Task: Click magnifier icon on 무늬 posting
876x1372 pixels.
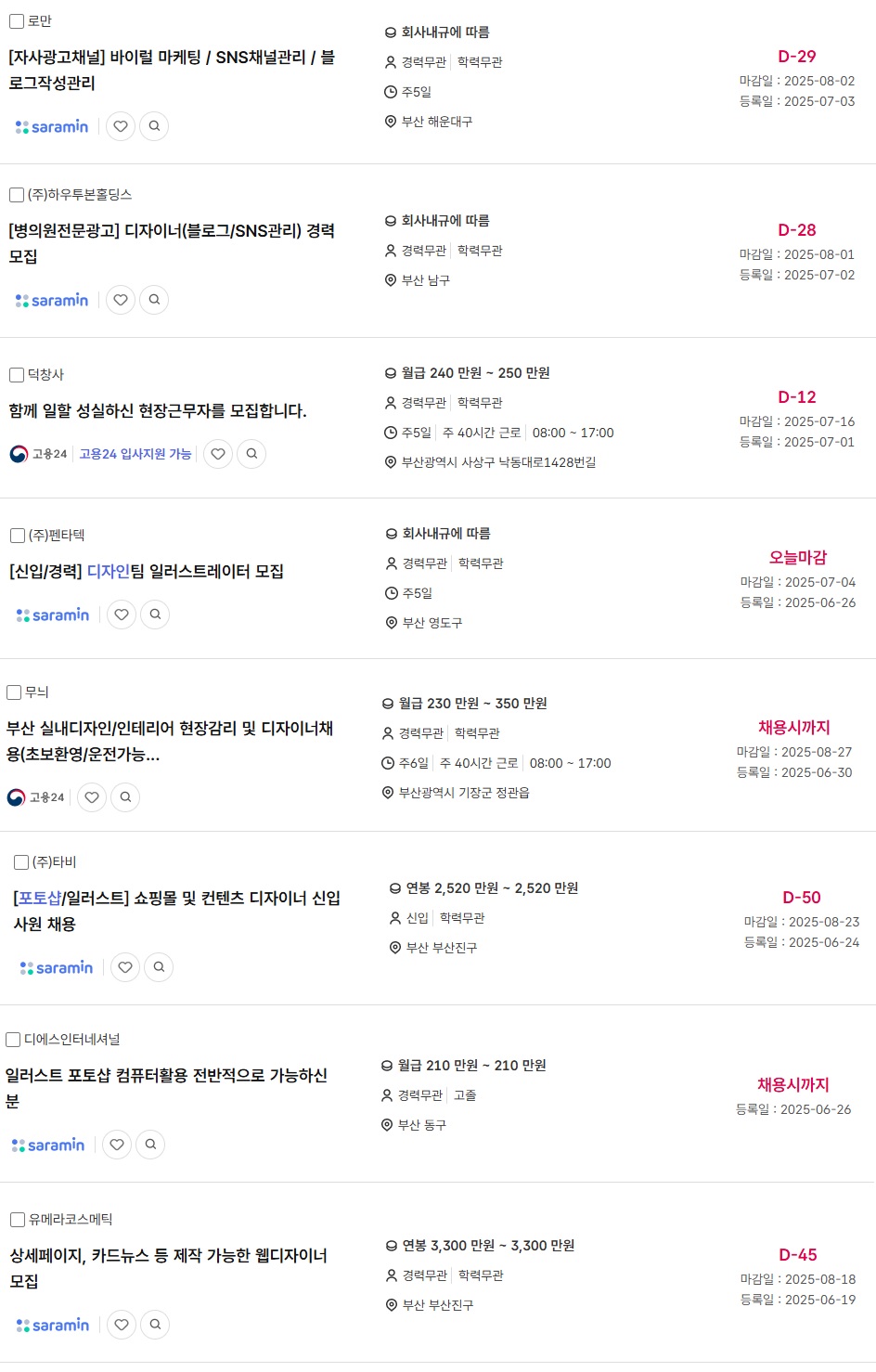Action: click(125, 797)
